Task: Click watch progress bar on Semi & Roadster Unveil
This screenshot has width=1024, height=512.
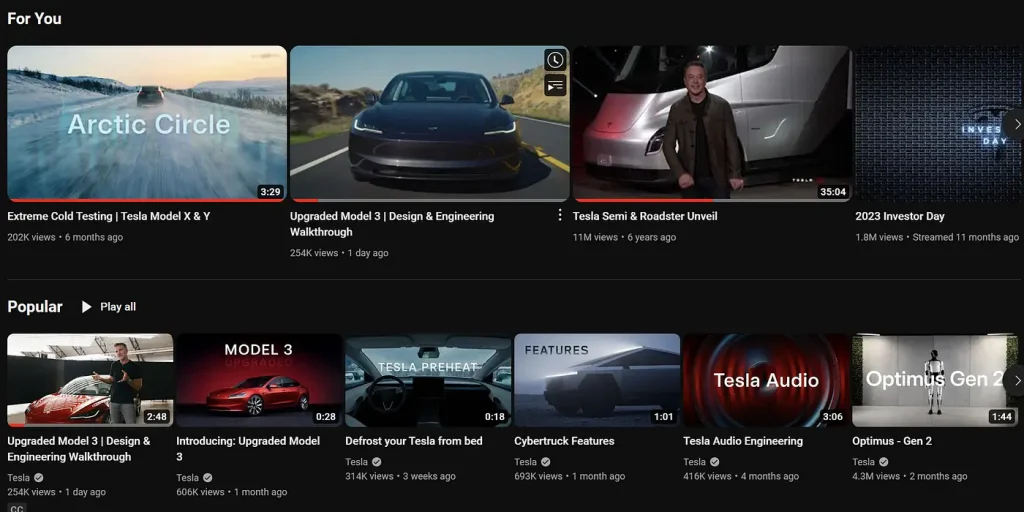Action: (x=712, y=200)
